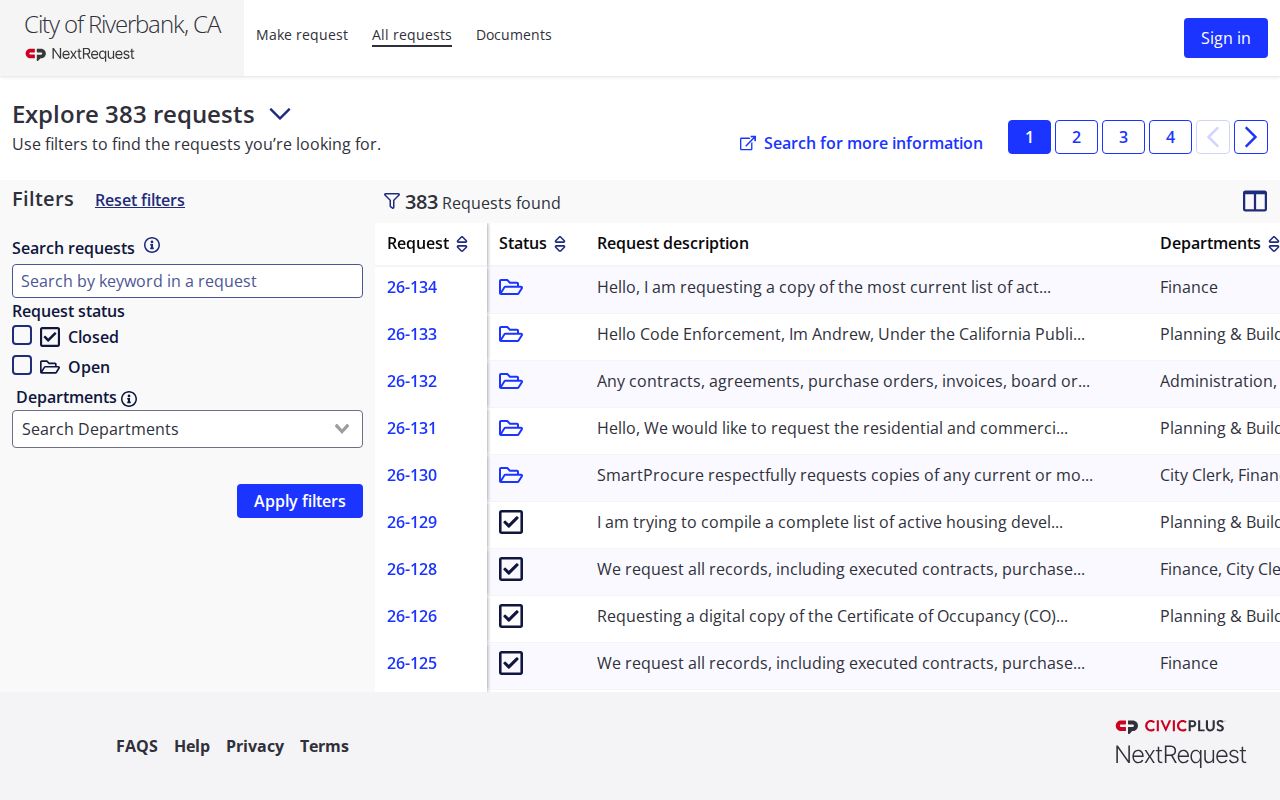Click the Reset filters link
The image size is (1280, 800).
pos(140,200)
